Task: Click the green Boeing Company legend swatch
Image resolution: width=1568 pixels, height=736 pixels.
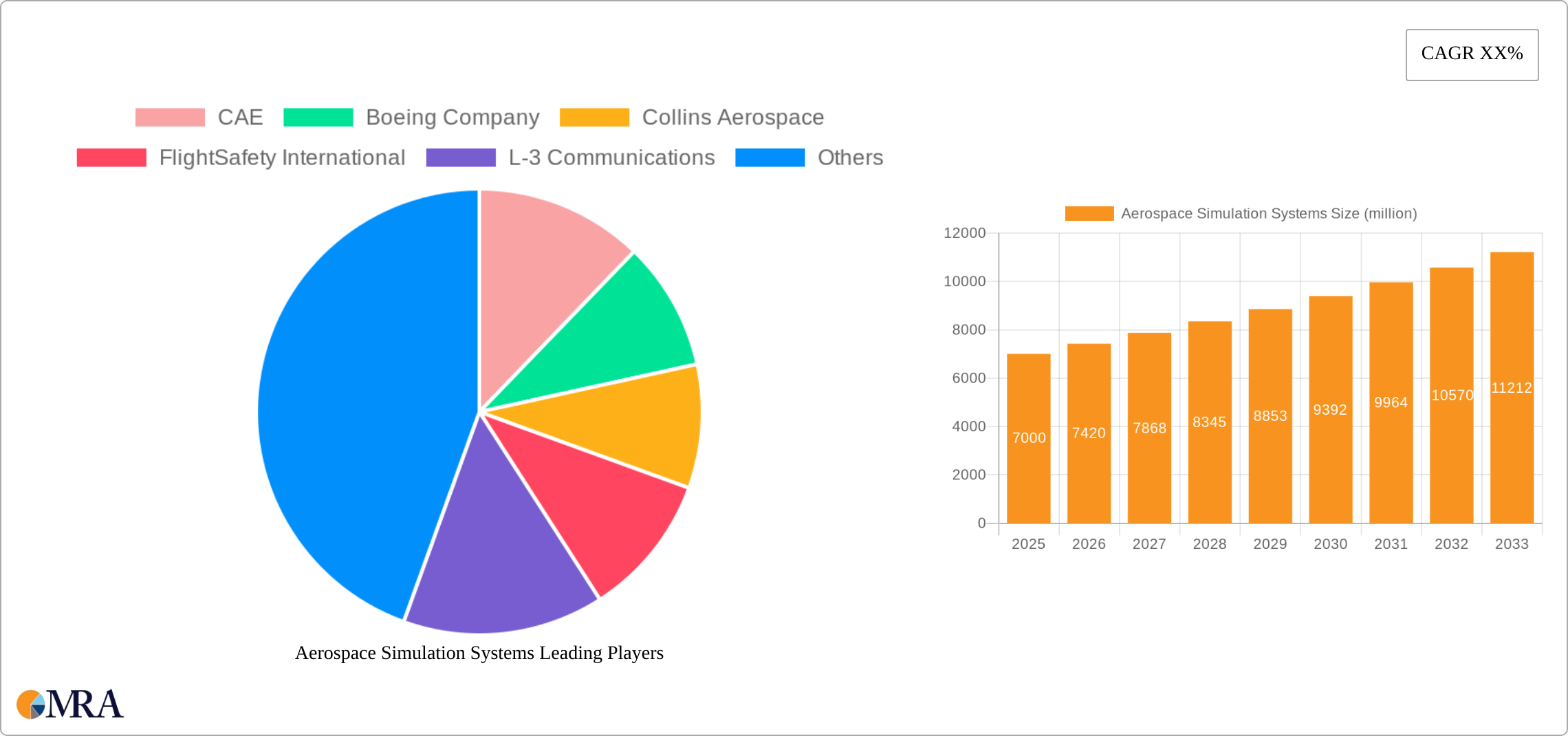Action: [319, 117]
